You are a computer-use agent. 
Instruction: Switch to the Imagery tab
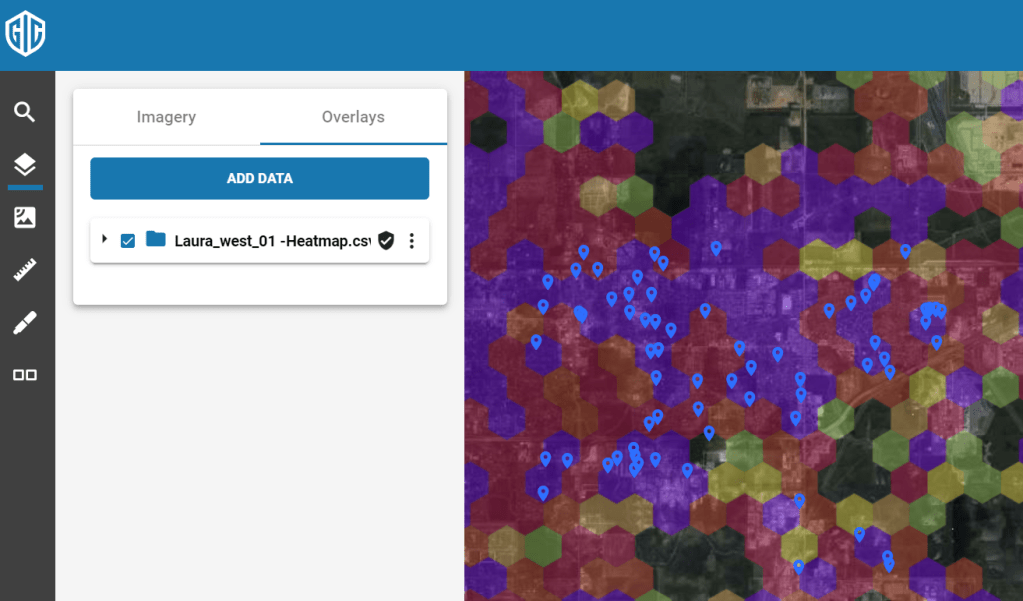[x=166, y=117]
